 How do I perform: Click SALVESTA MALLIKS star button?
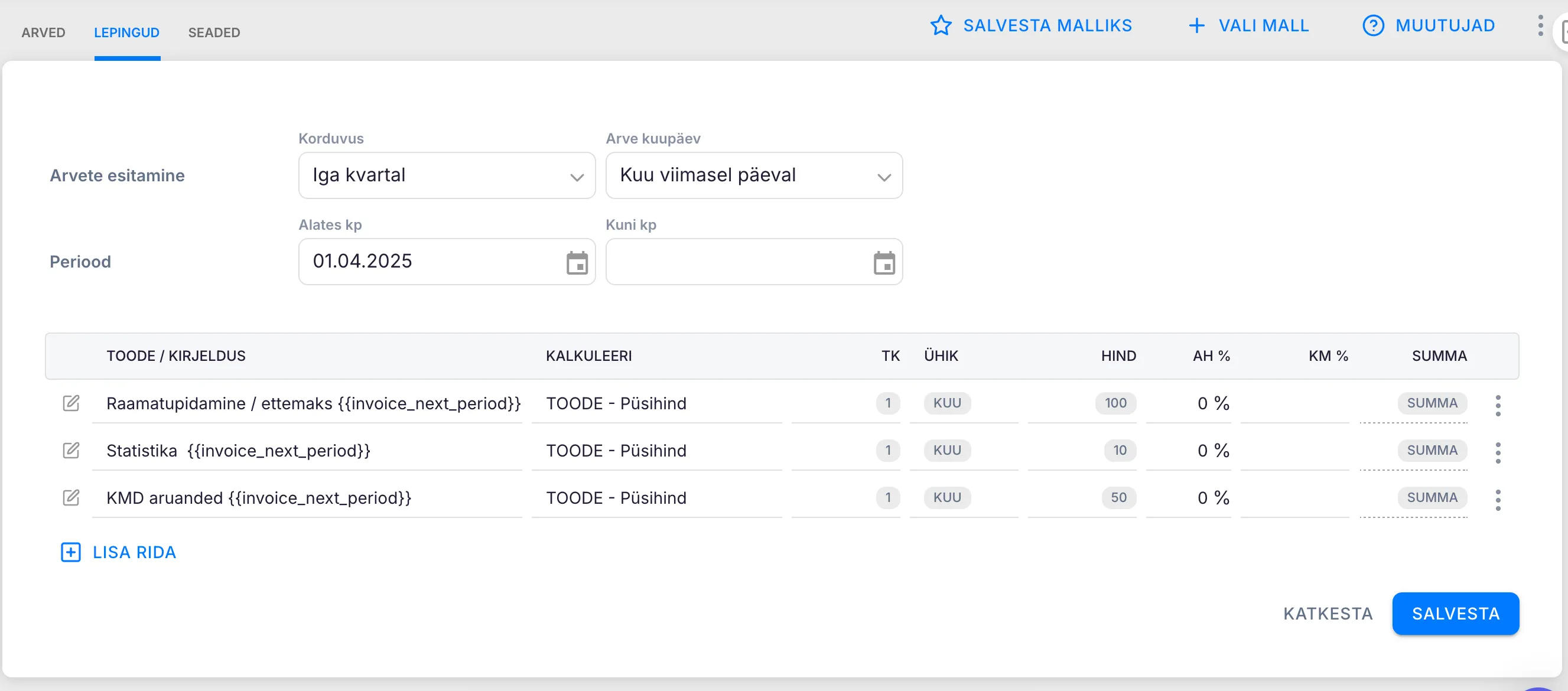1030,25
